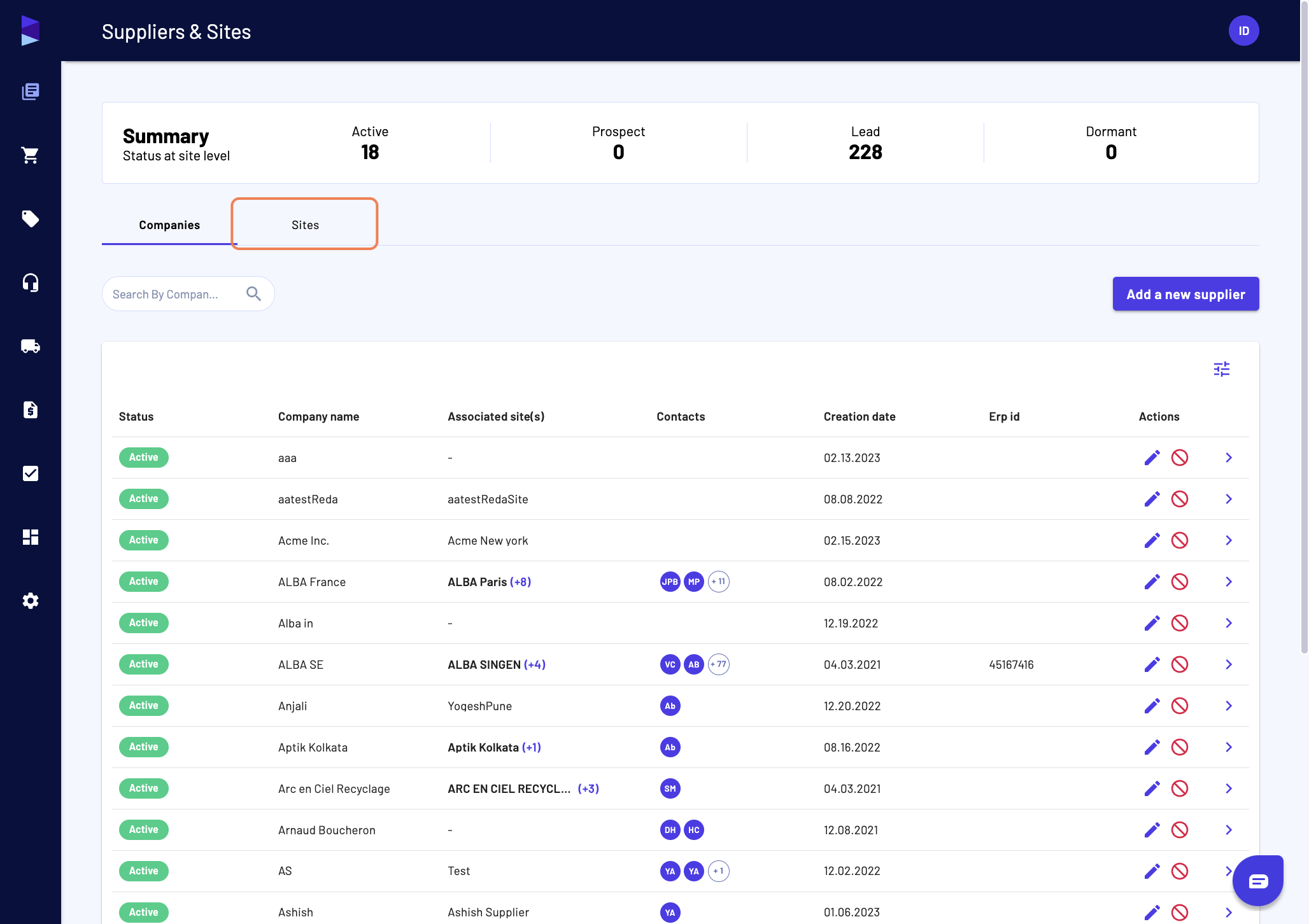Sort by Company name column header
This screenshot has width=1309, height=924.
(x=318, y=417)
